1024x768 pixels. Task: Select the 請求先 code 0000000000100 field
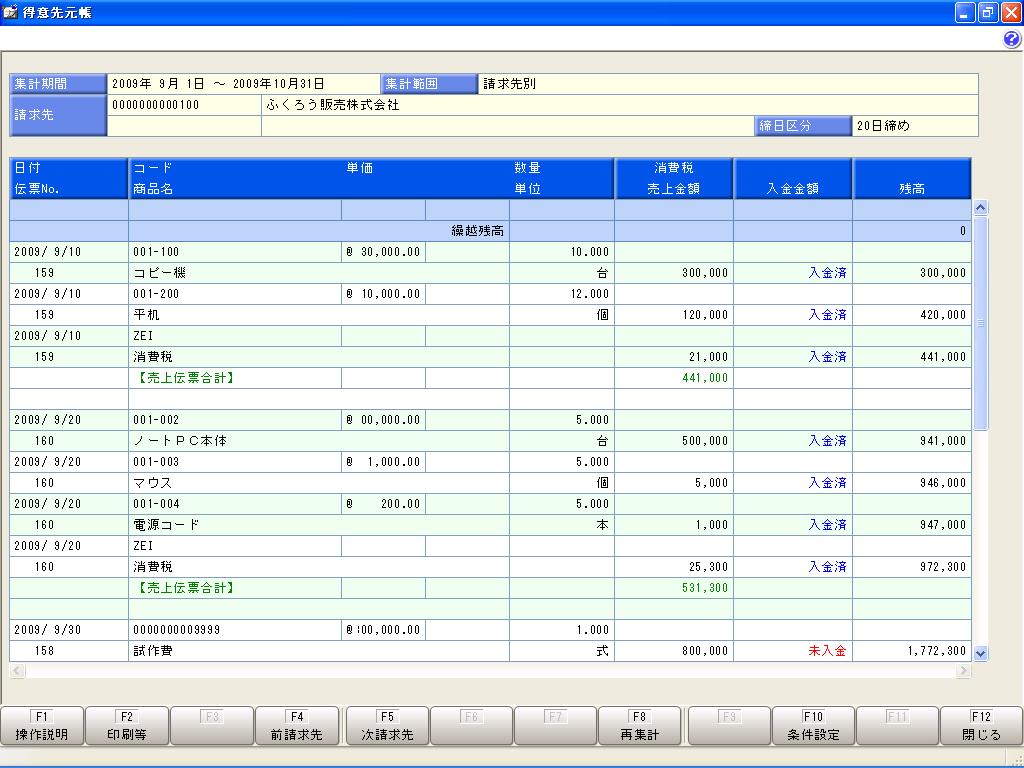(x=184, y=105)
